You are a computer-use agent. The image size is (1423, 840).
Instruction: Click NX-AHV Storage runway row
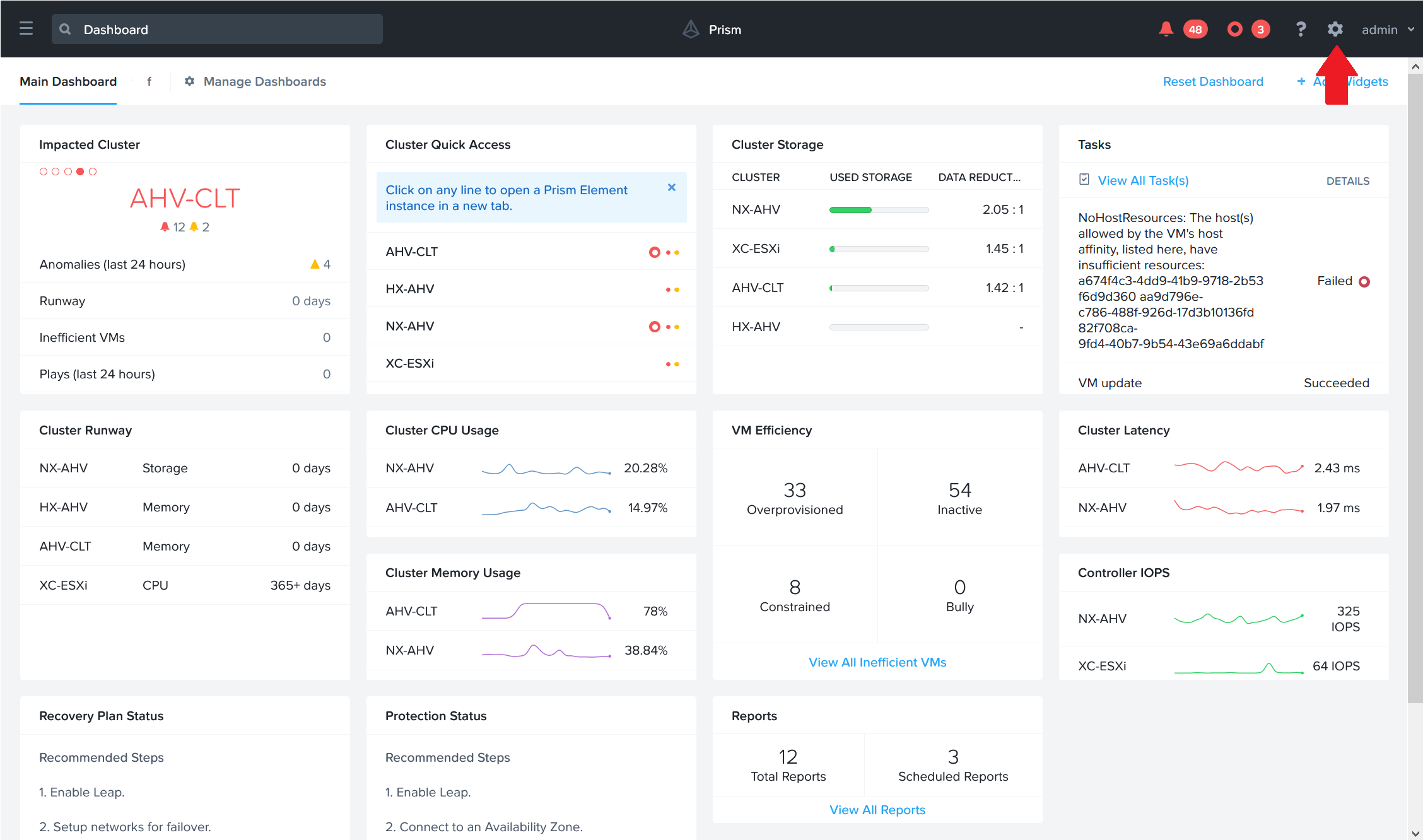click(x=185, y=468)
